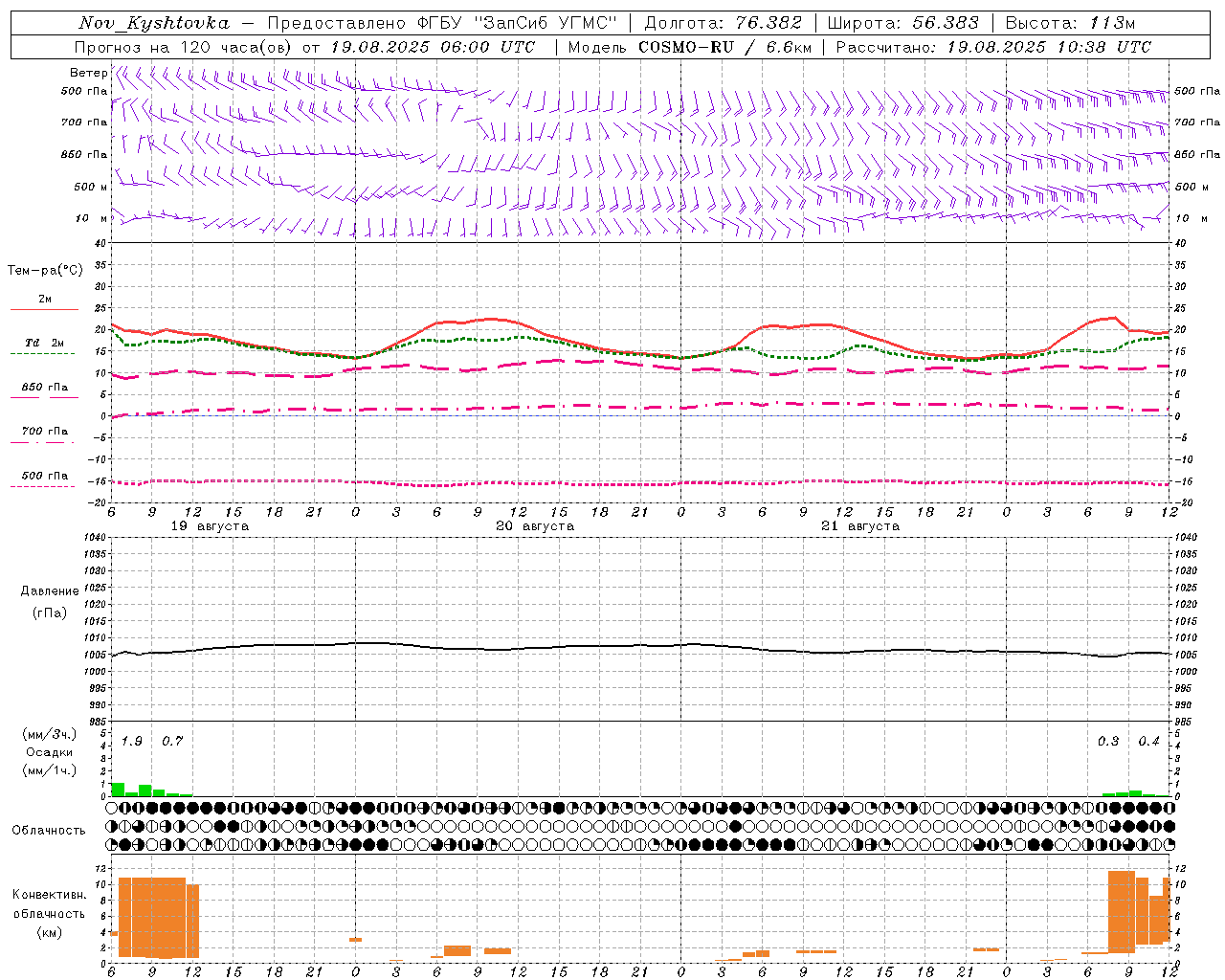Select the (мм/1ч.) precipitation unit label
This screenshot has height=980, width=1225.
49,769
